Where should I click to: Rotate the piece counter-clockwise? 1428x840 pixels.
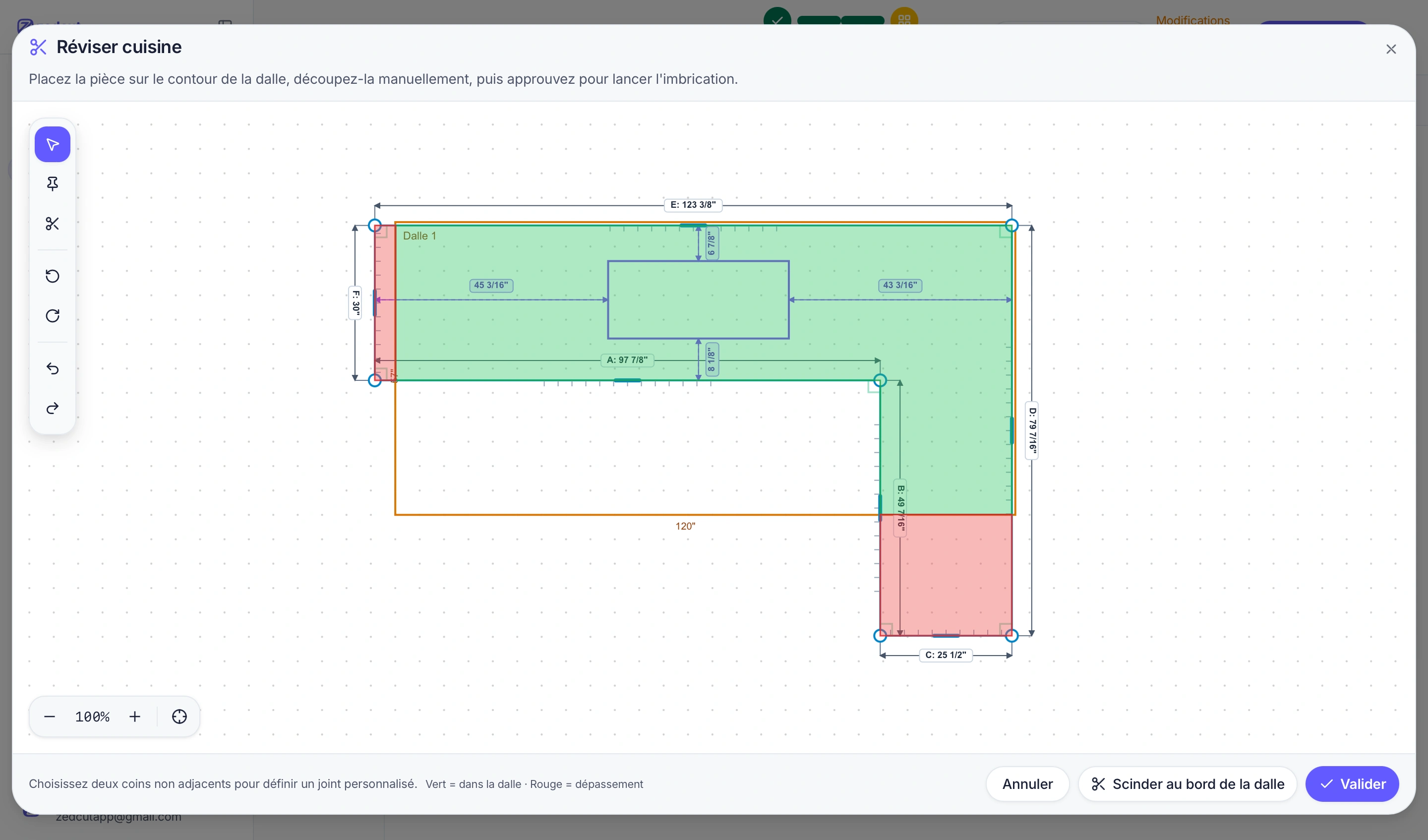[52, 276]
